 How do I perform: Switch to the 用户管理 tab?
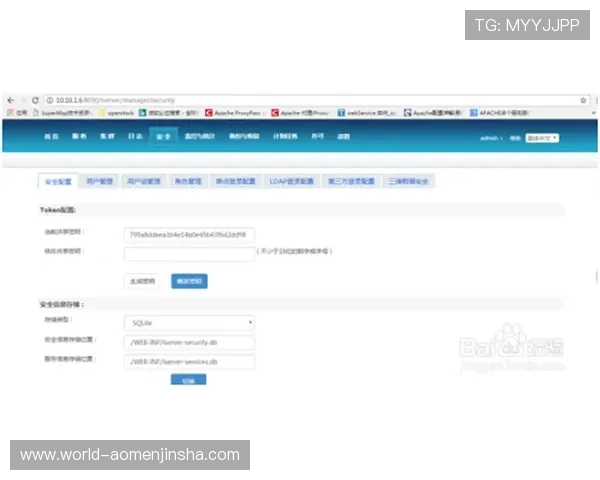[99, 182]
